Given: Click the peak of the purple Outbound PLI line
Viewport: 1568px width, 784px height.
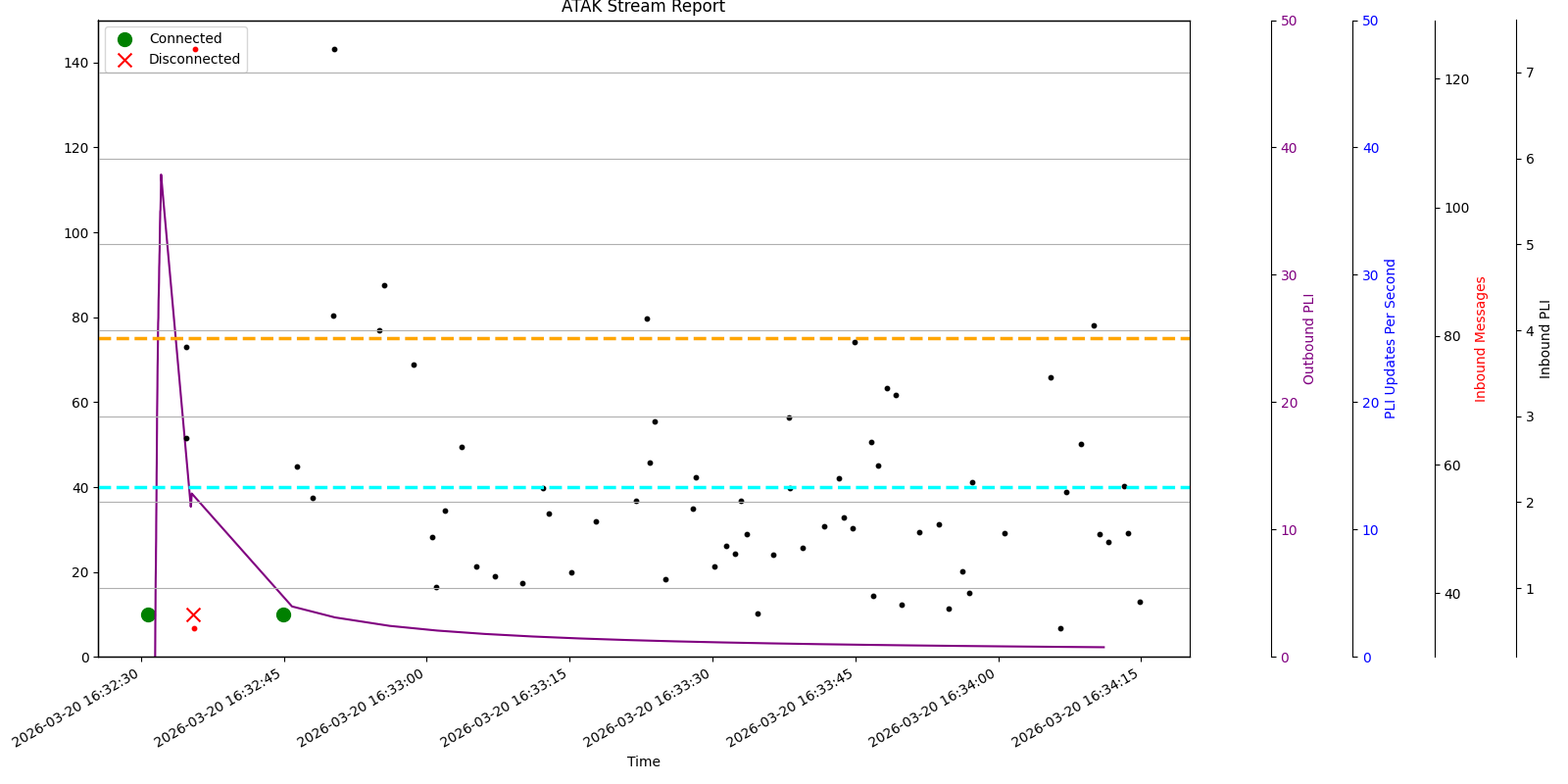Looking at the screenshot, I should (x=161, y=175).
